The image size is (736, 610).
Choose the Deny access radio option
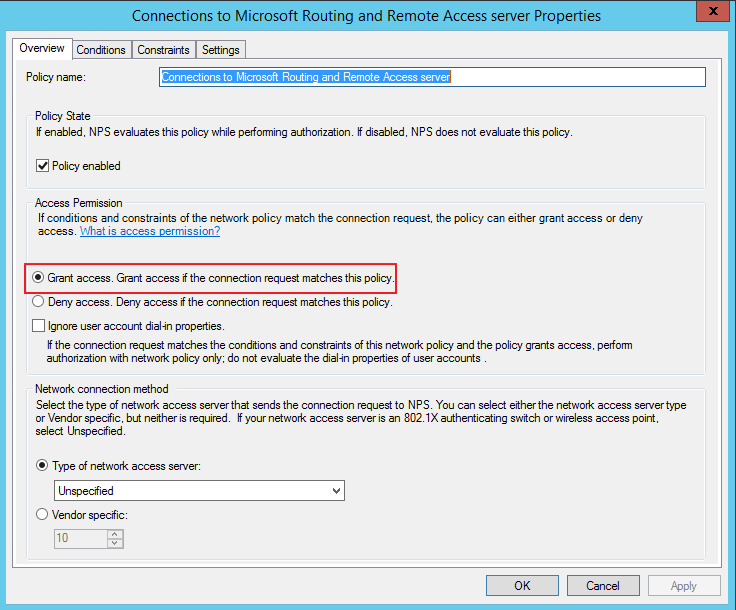[x=38, y=301]
